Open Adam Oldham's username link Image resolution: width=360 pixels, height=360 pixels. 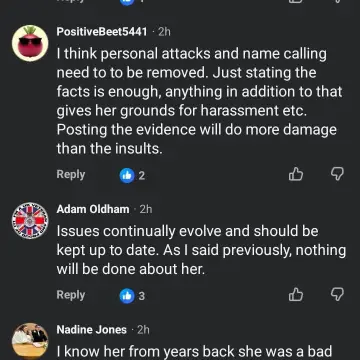93,209
